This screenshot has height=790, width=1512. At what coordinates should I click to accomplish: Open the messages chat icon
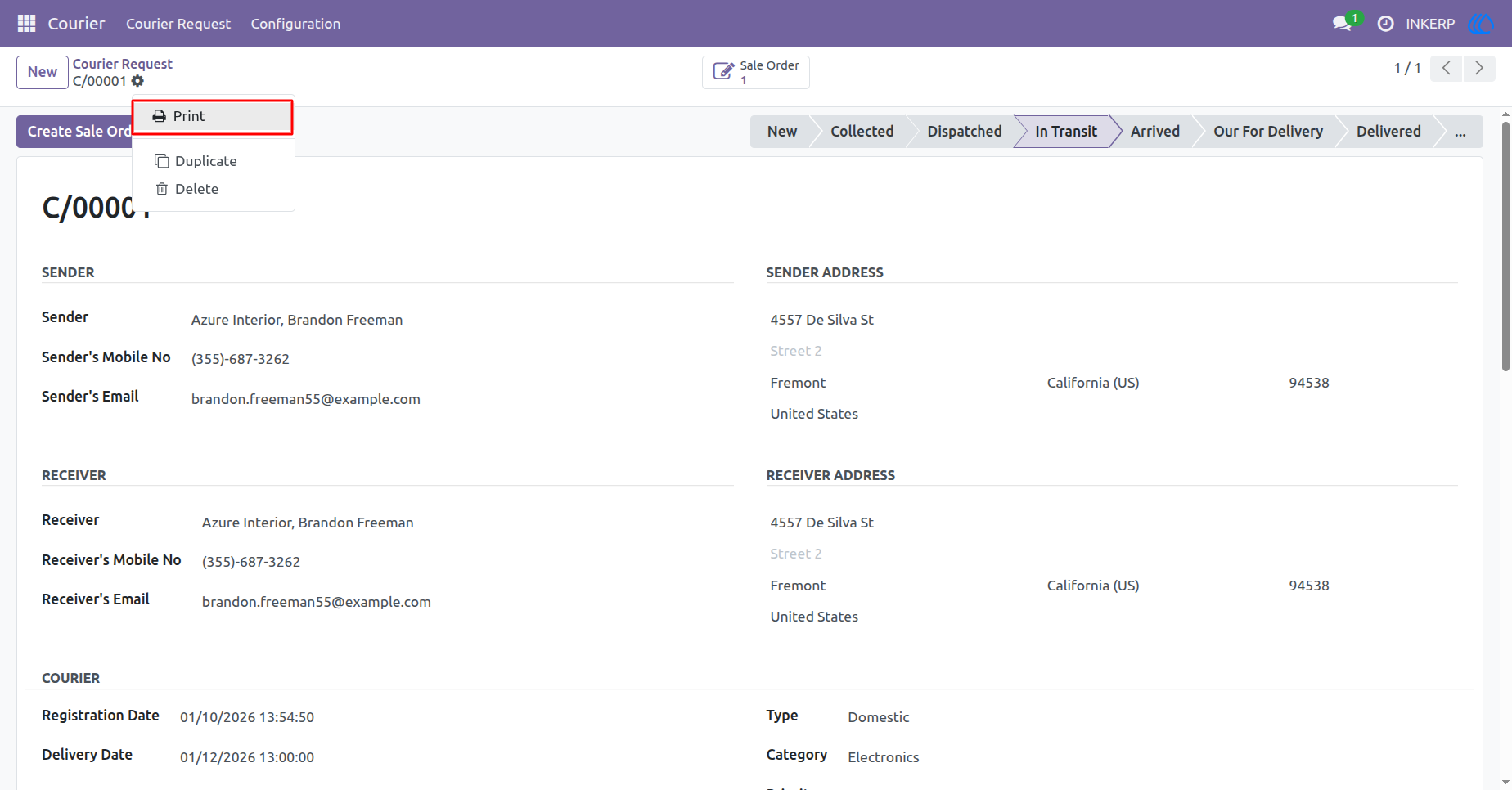1342,24
